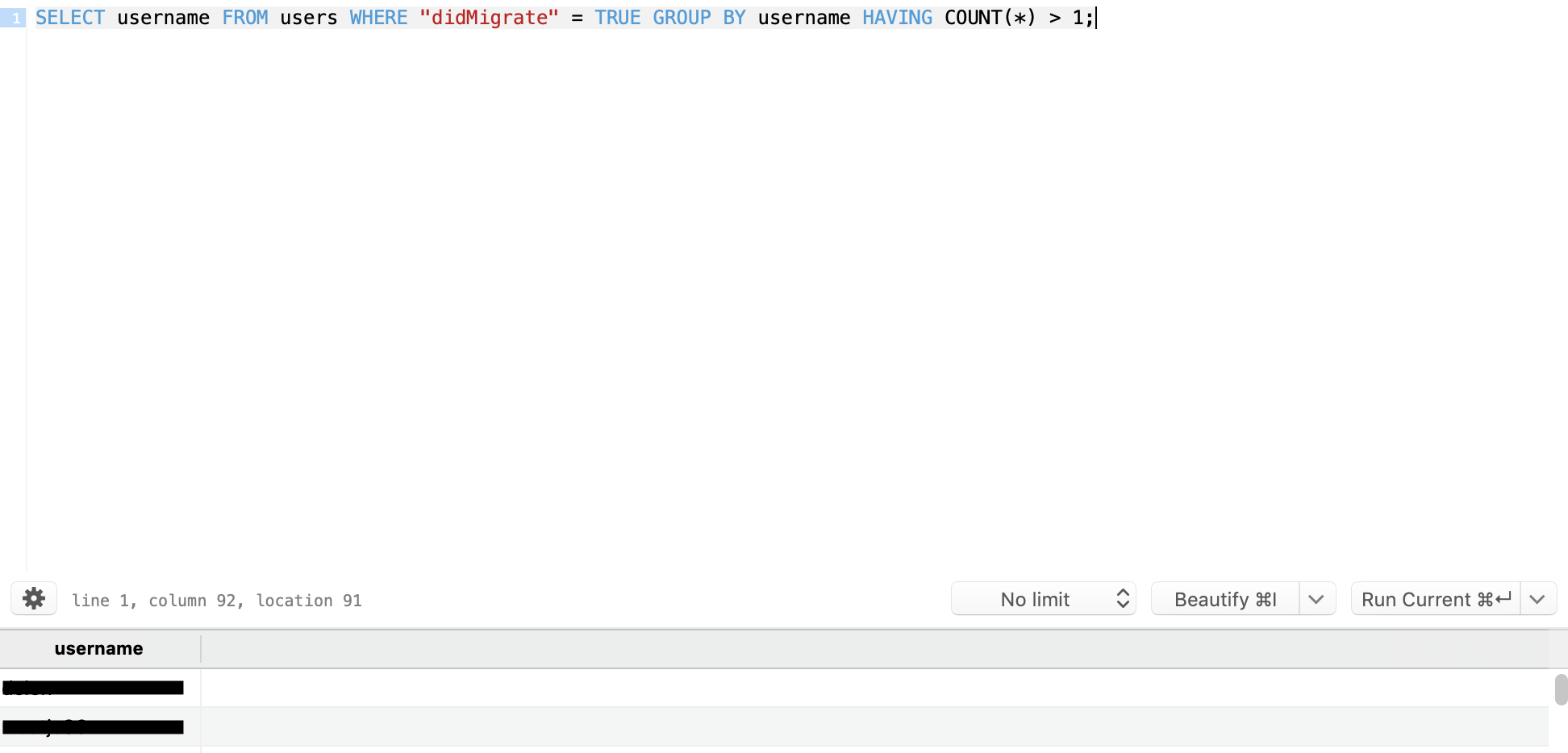Expand the Run Current options chevron
This screenshot has height=753, width=1568.
point(1537,598)
